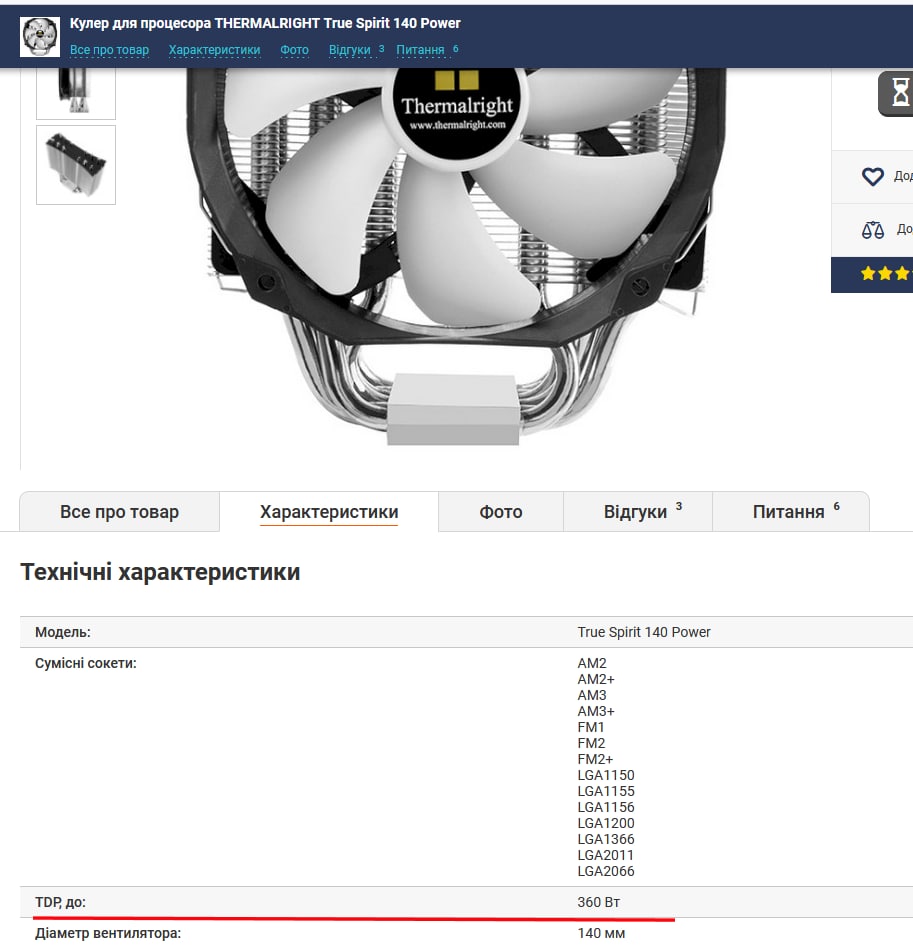Click the 'LGA2011' socket entry
913x948 pixels.
coord(606,855)
